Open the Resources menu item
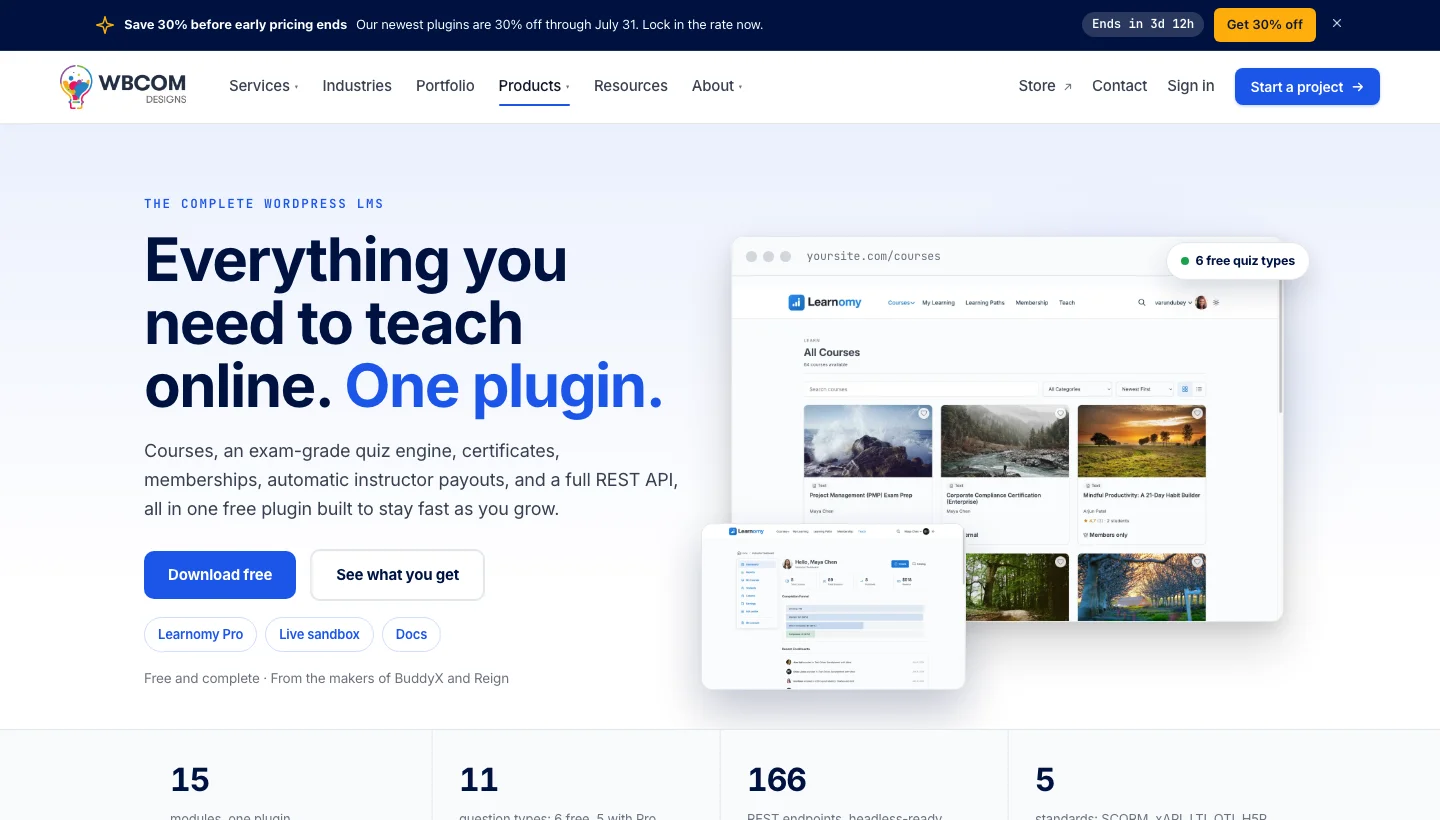Screen dimensions: 1440x820 tap(630, 86)
